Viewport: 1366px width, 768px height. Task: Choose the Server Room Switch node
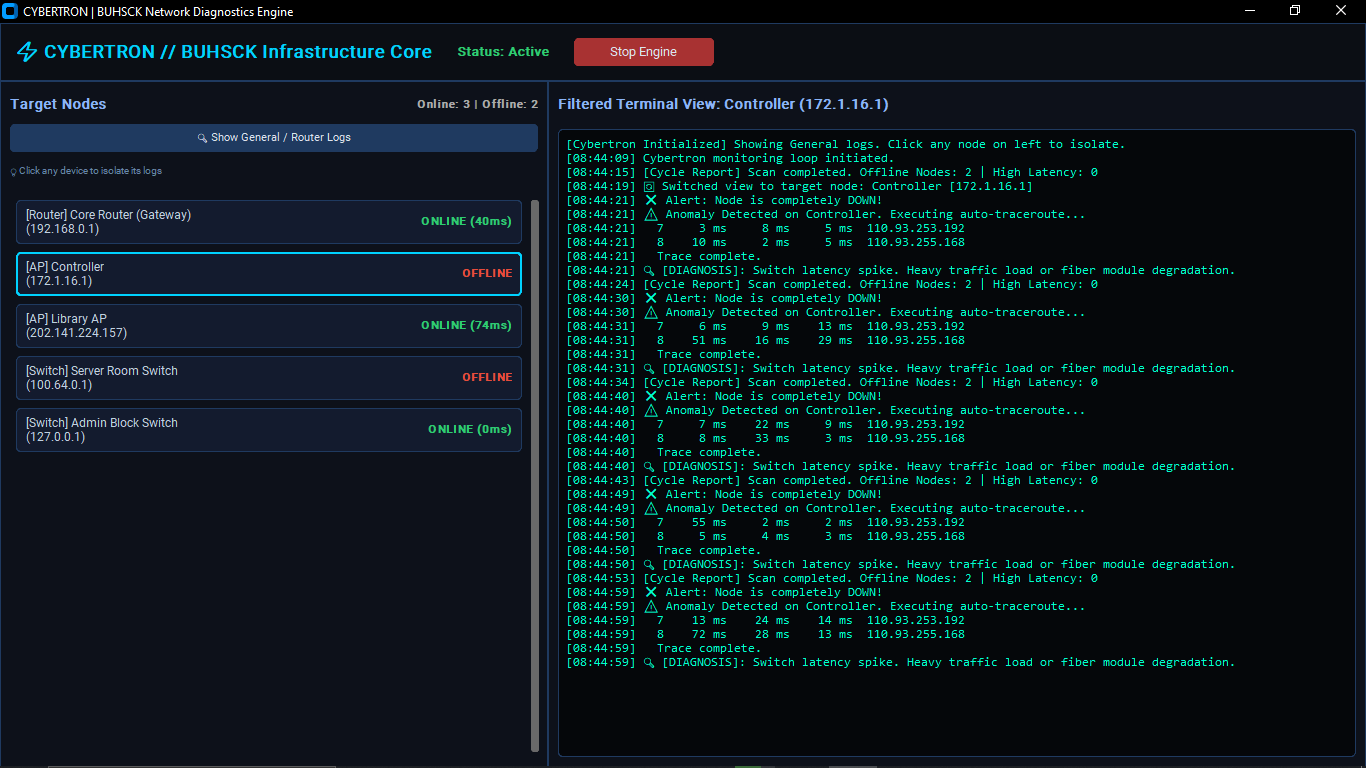[269, 378]
